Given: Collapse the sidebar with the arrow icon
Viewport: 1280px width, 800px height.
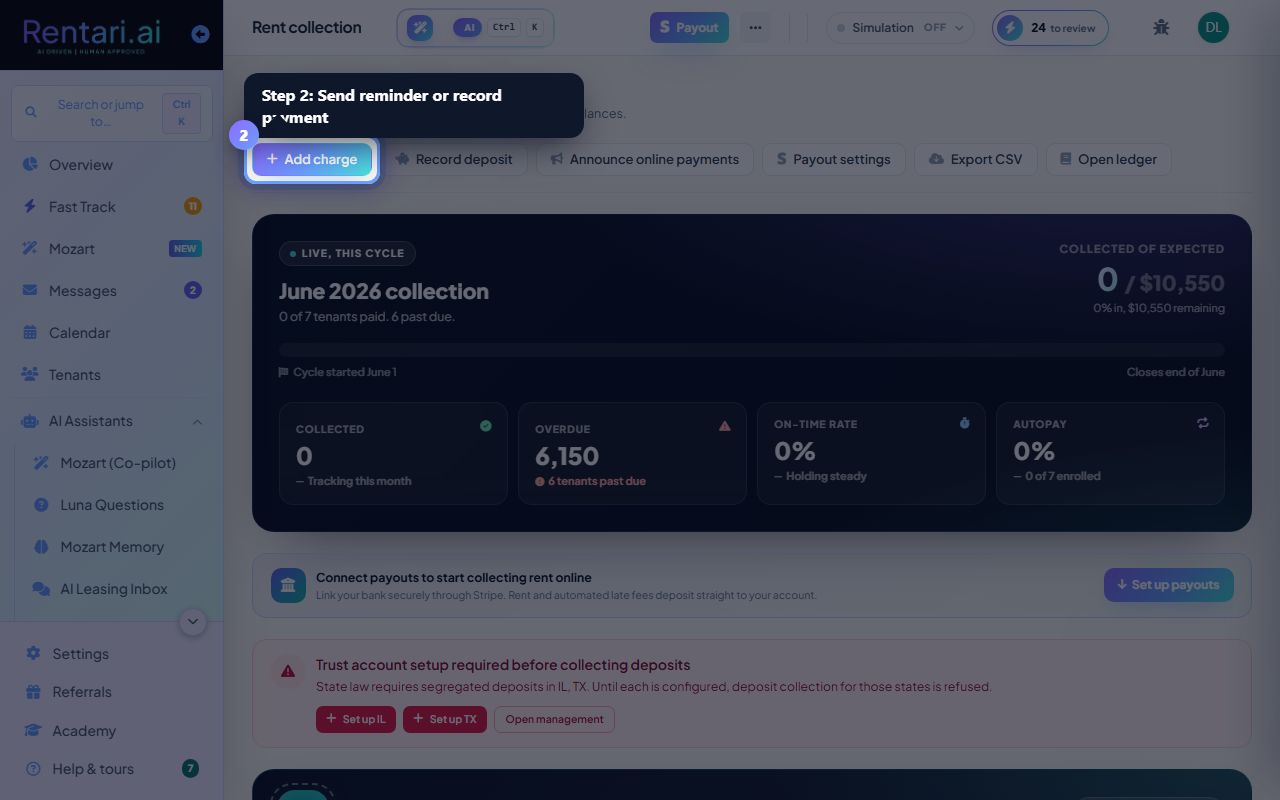Looking at the screenshot, I should coord(200,34).
